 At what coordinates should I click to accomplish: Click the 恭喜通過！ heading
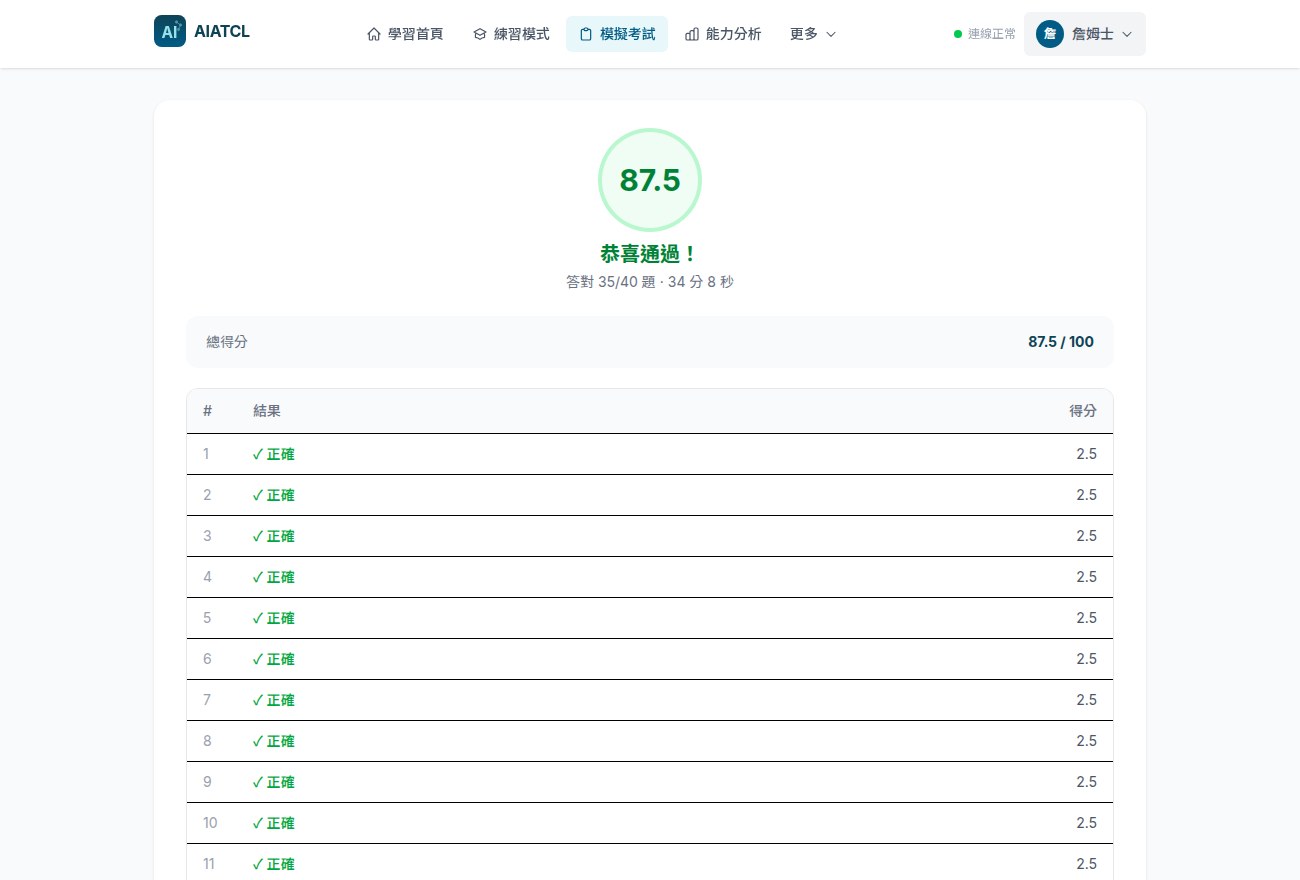(650, 254)
